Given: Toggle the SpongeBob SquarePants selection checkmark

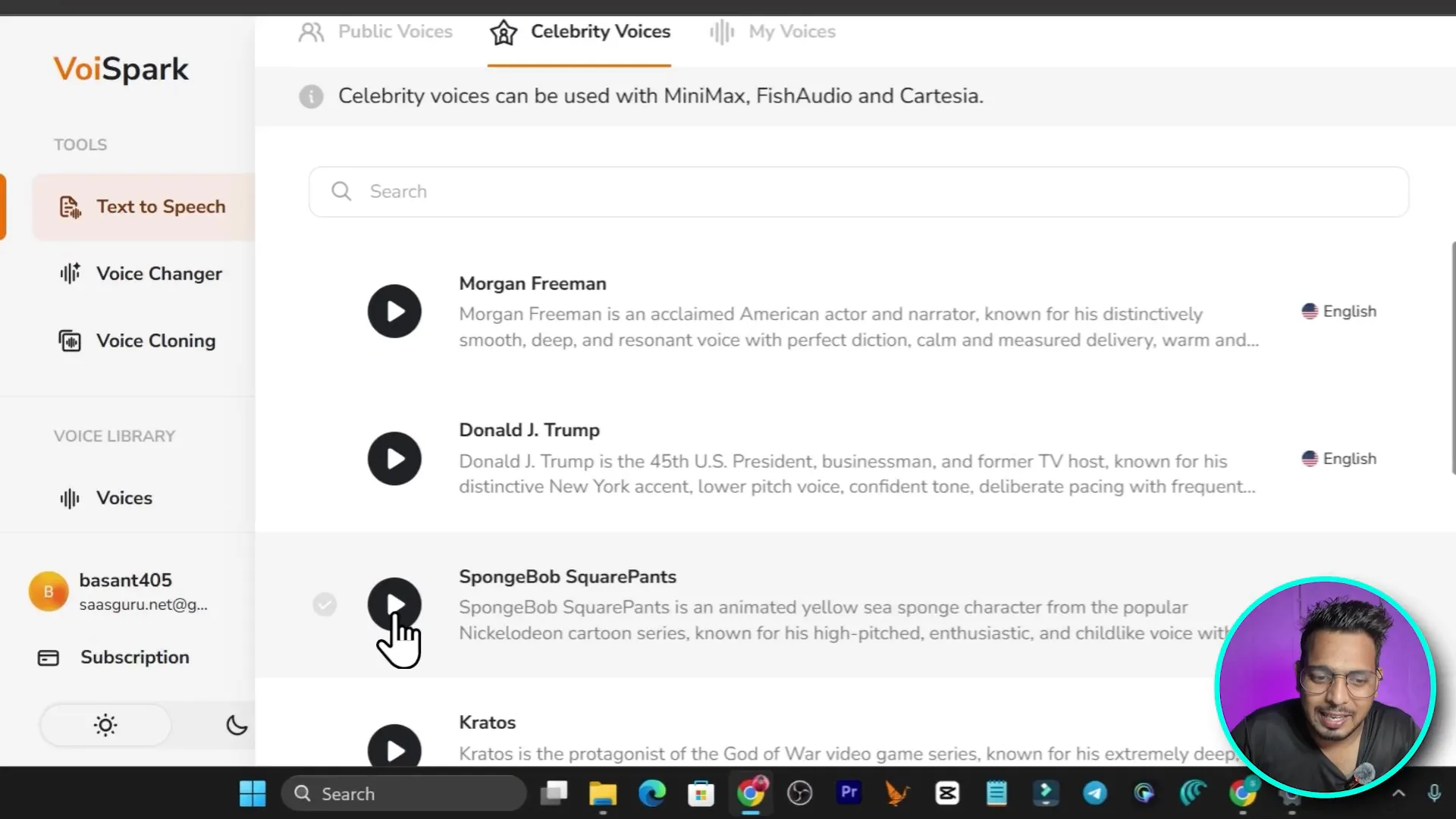Looking at the screenshot, I should pos(325,604).
